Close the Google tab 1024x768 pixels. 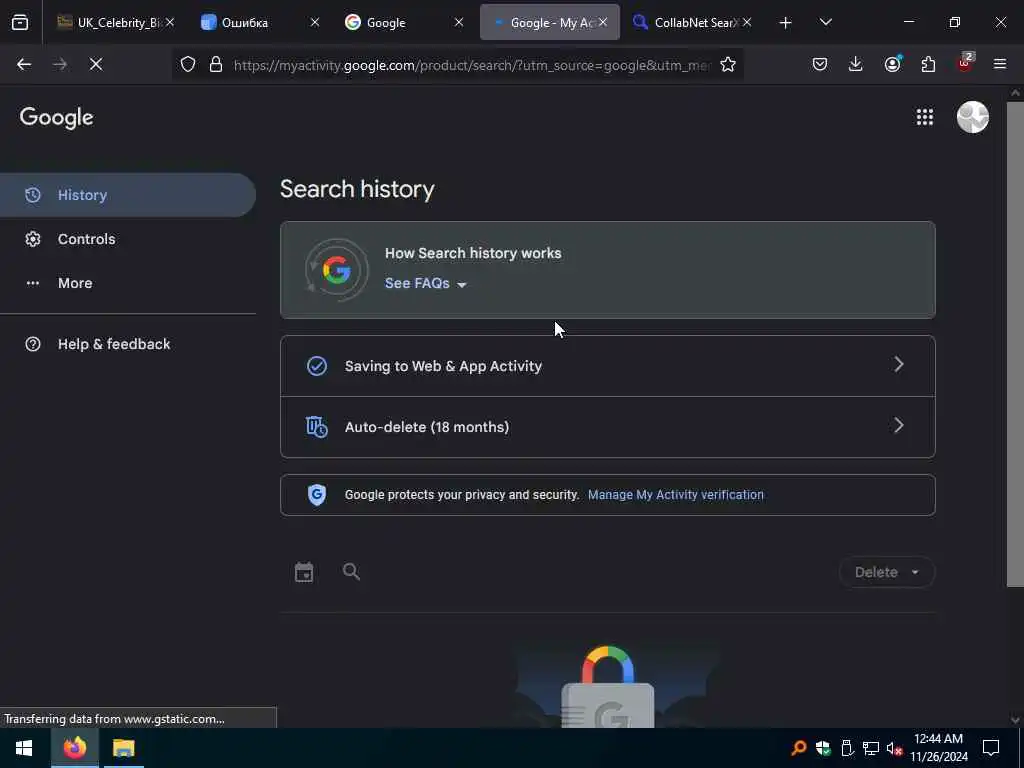click(x=458, y=22)
